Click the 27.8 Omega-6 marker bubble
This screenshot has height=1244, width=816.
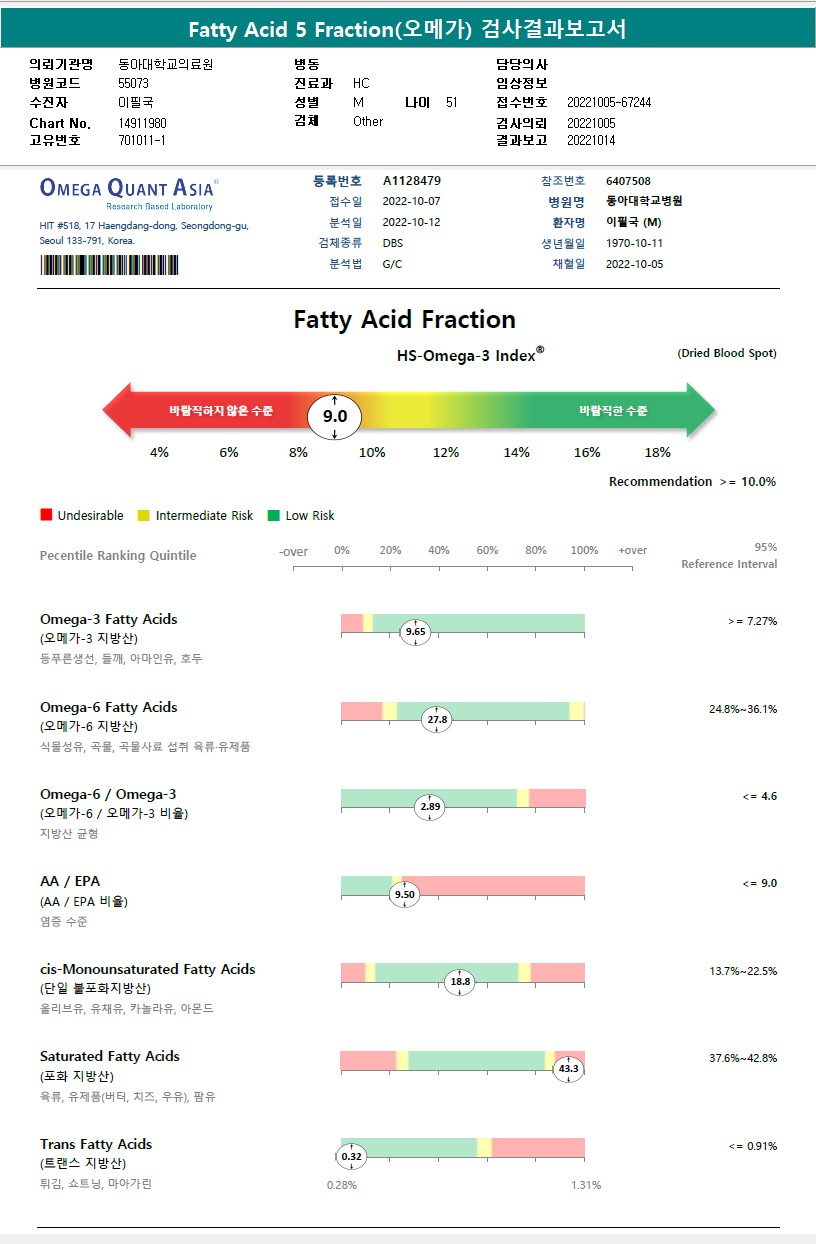click(437, 719)
